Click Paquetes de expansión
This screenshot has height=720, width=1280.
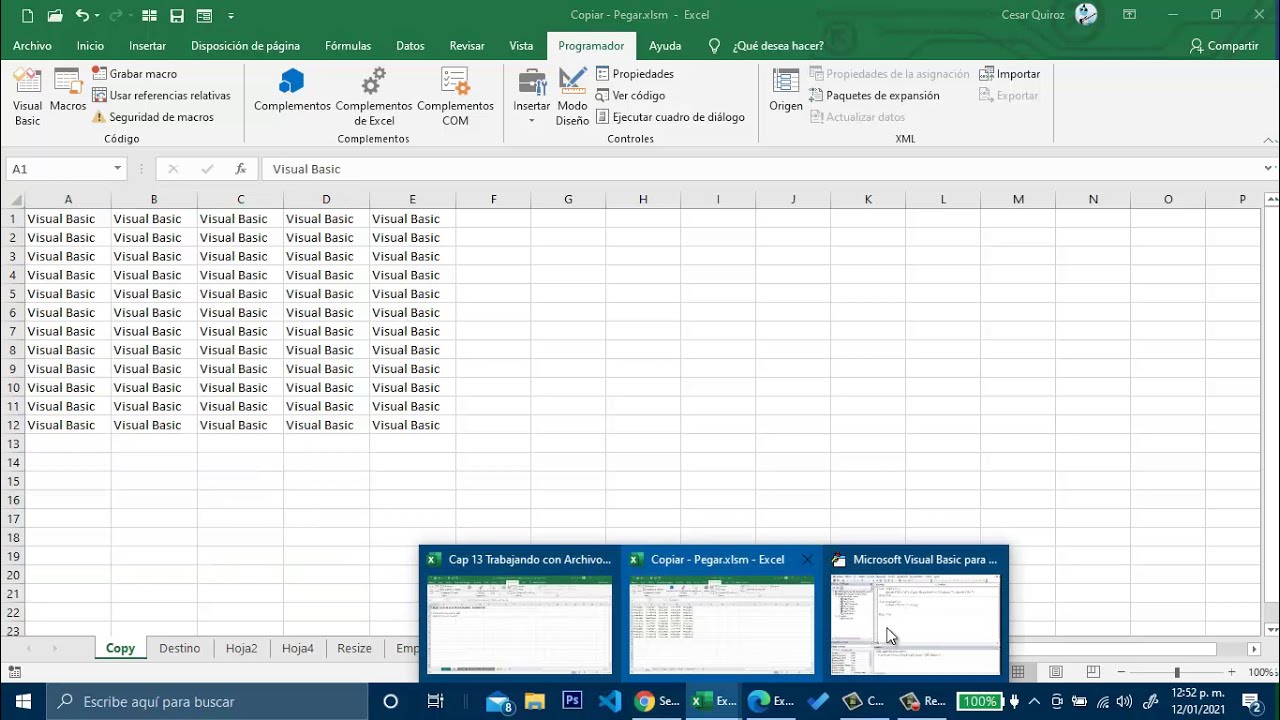coord(875,95)
